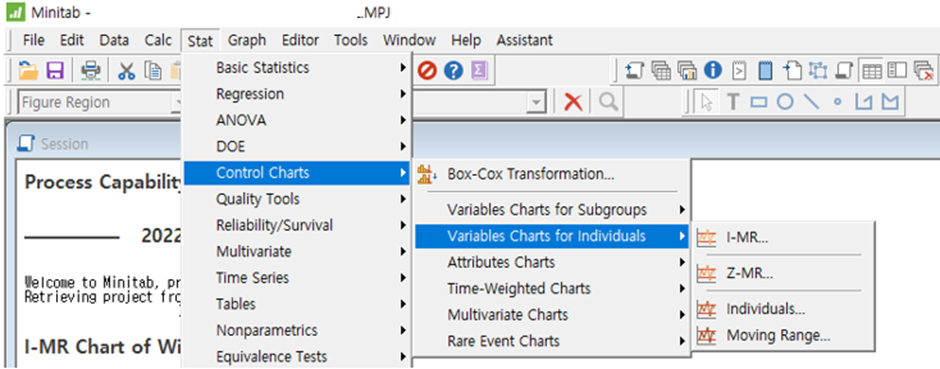Click the Open Project folder icon
The width and height of the screenshot is (940, 369).
point(29,72)
